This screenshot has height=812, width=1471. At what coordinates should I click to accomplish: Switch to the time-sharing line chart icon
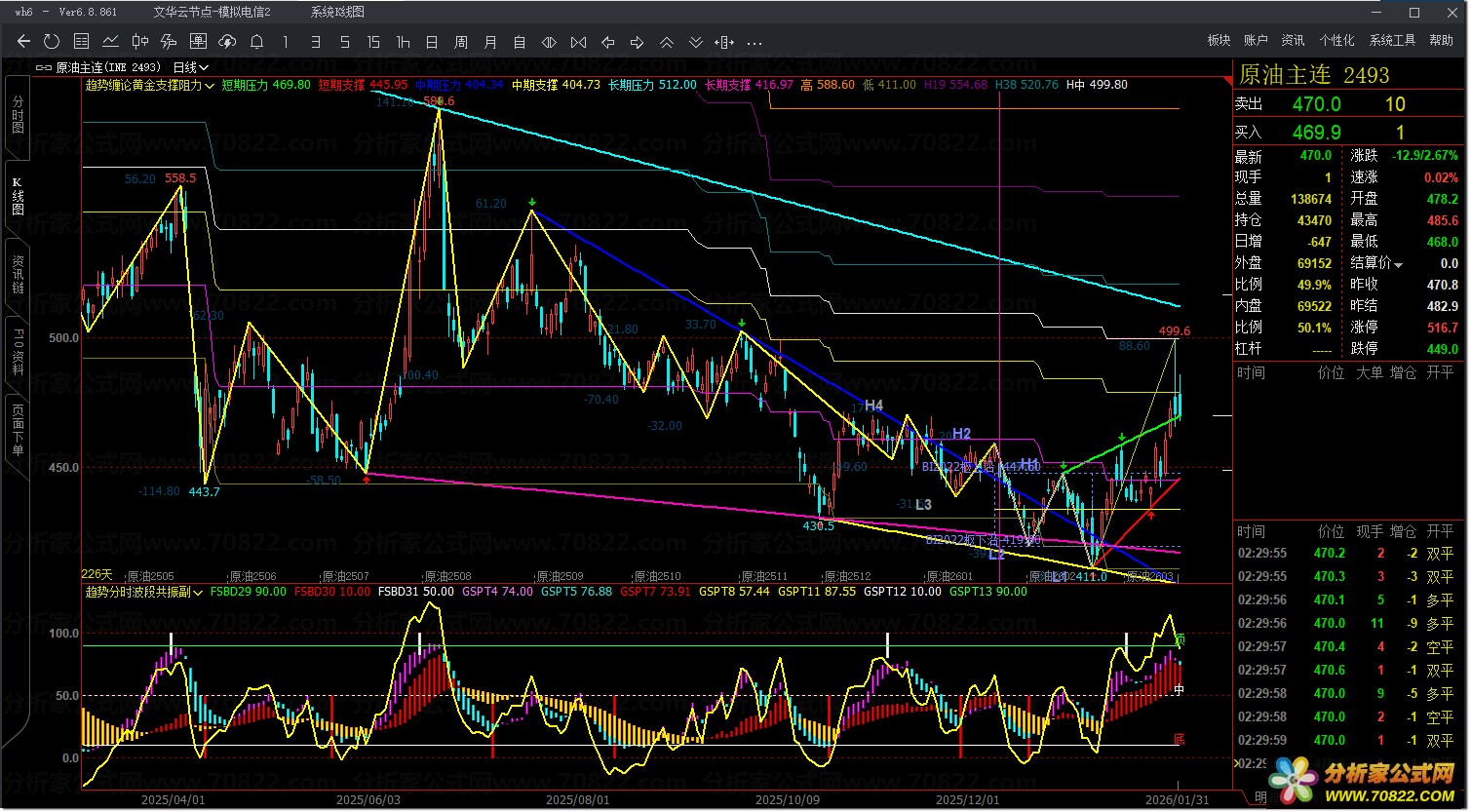click(x=110, y=42)
